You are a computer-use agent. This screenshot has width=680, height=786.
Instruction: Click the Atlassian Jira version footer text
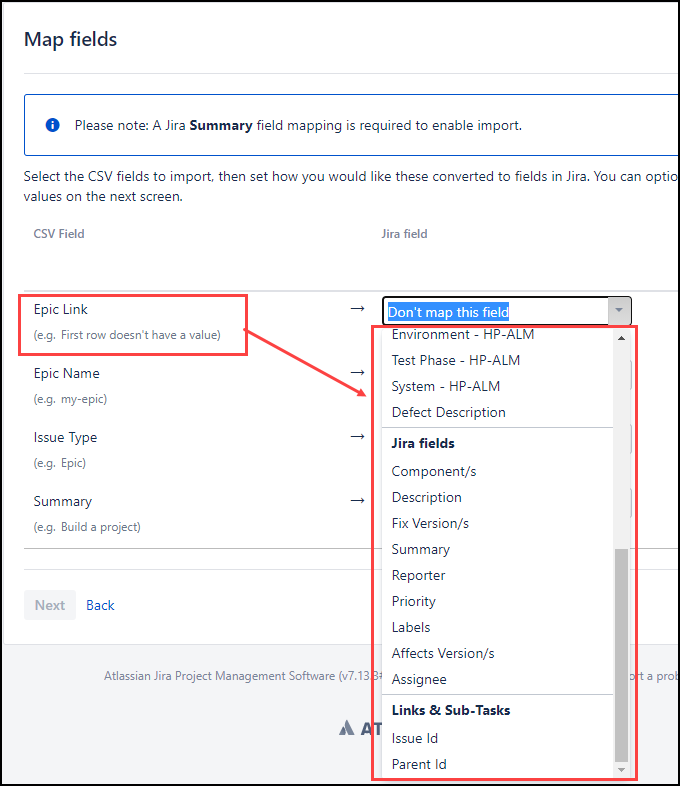tap(243, 676)
